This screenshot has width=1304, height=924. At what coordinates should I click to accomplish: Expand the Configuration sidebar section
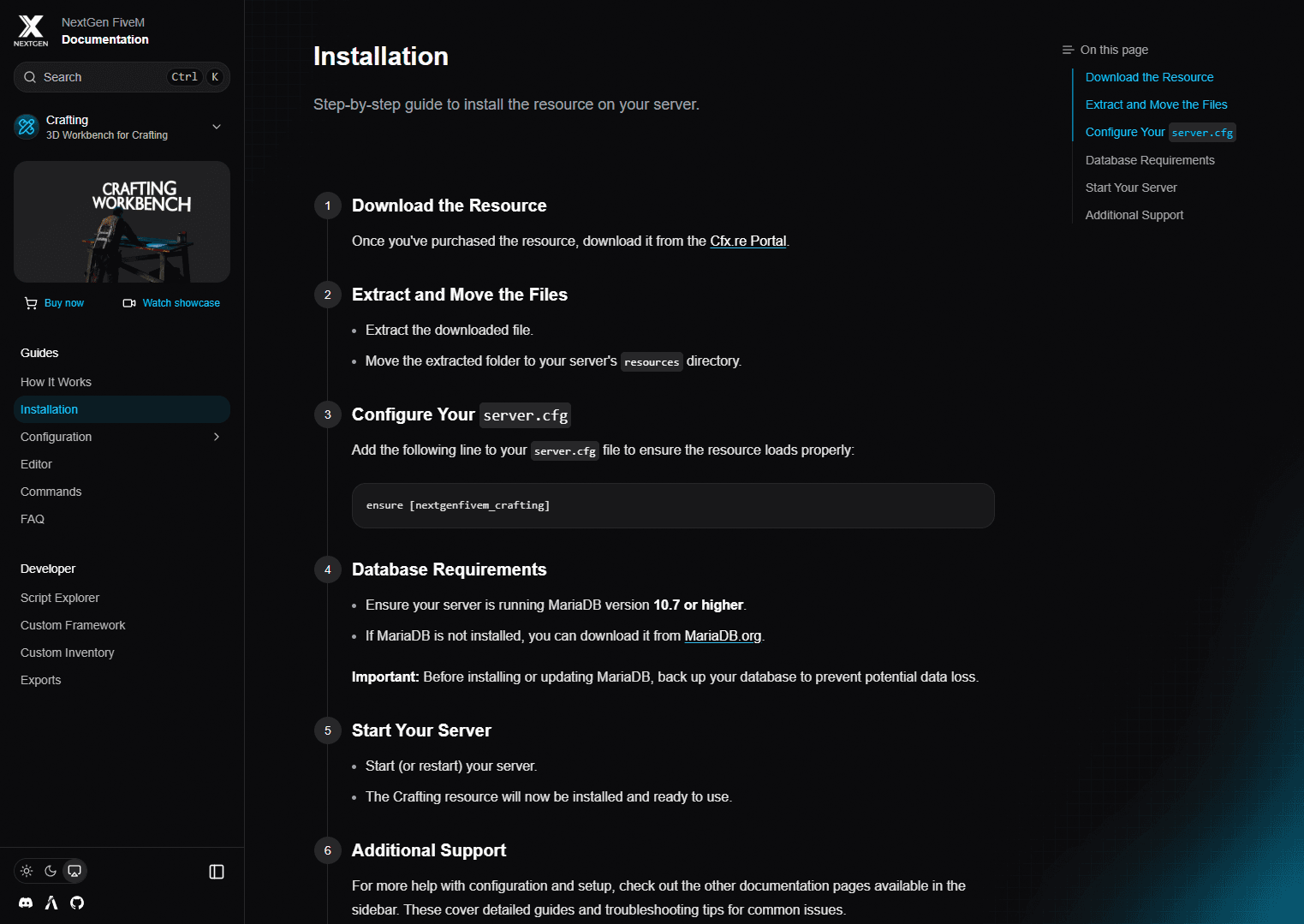216,437
